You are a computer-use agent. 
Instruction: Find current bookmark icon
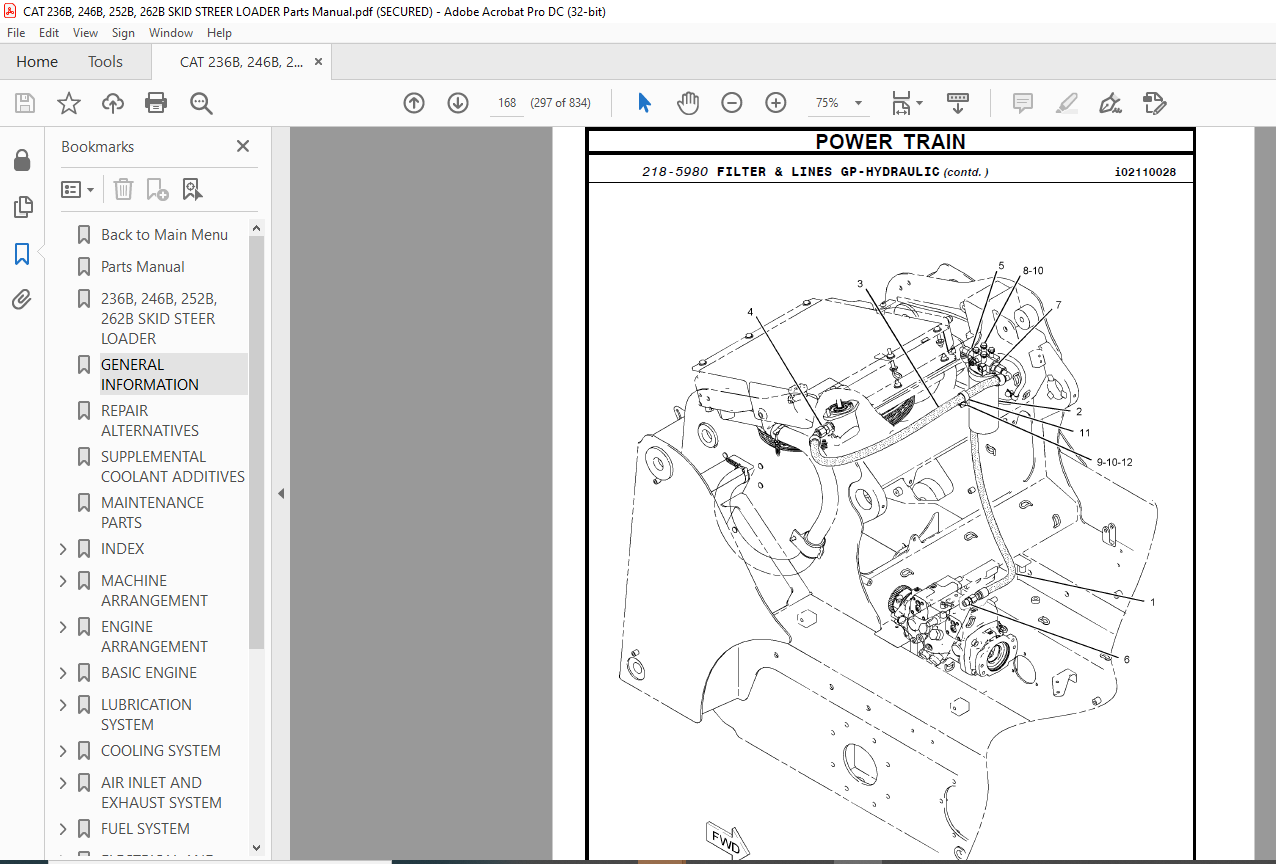192,189
